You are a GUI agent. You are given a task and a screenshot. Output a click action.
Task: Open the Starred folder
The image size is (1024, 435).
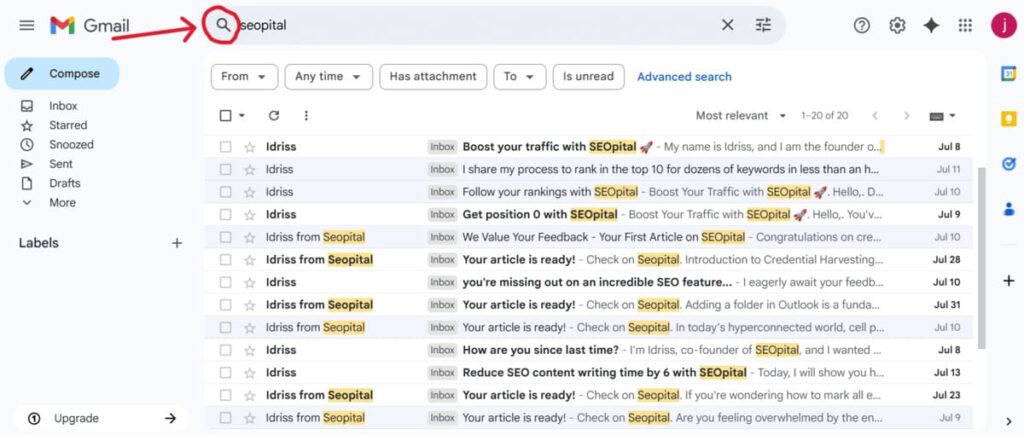coord(68,125)
